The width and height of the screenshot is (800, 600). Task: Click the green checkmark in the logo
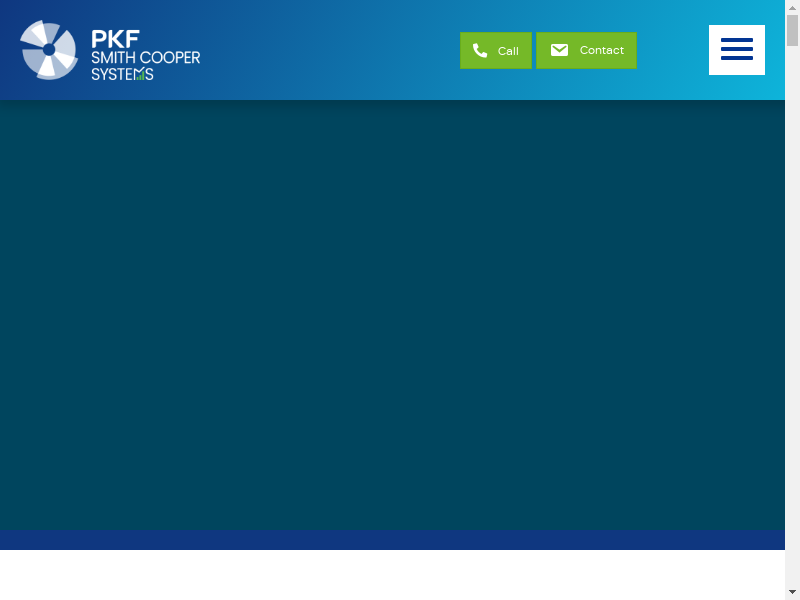142,73
